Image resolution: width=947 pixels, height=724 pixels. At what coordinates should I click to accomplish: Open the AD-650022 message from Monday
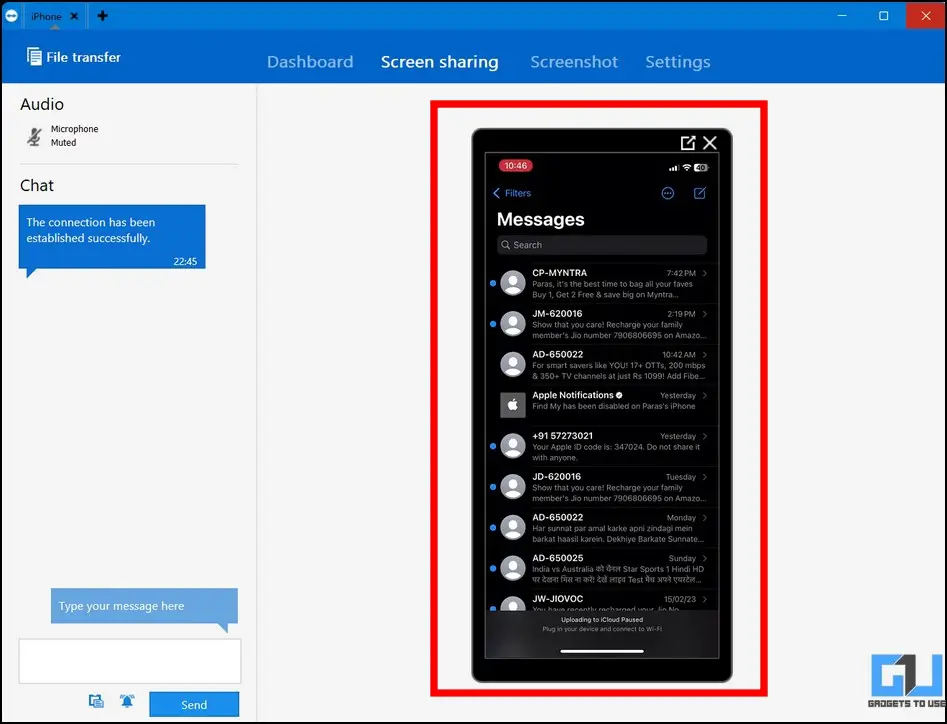click(602, 528)
